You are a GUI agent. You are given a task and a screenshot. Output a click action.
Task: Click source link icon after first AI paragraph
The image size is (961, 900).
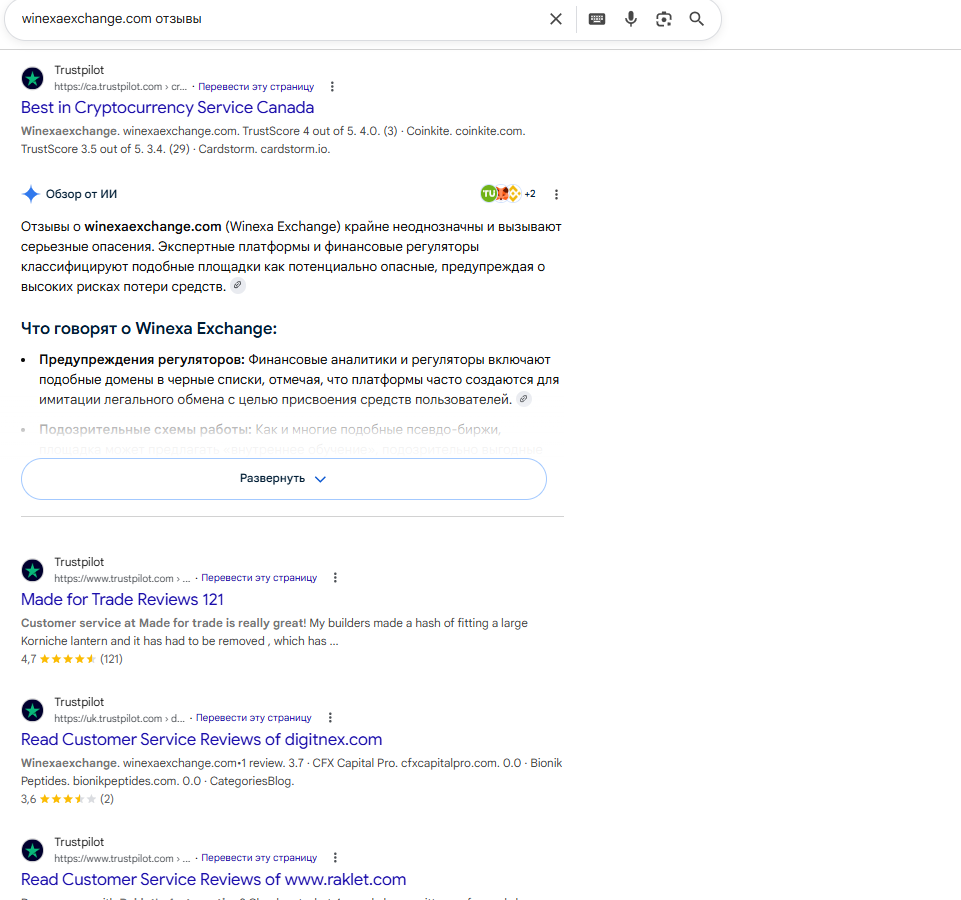coord(237,285)
